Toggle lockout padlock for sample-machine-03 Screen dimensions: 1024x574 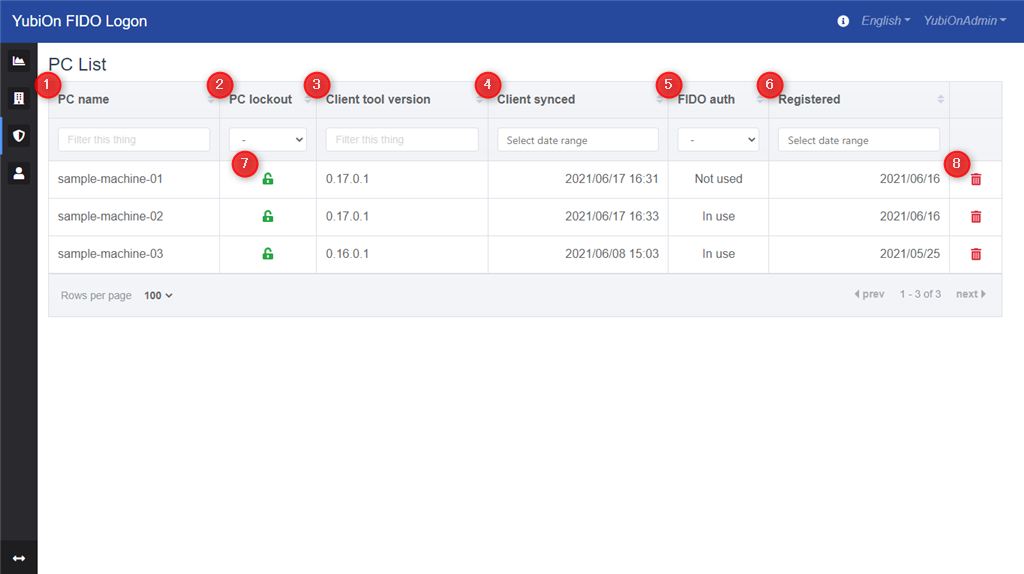tap(268, 253)
